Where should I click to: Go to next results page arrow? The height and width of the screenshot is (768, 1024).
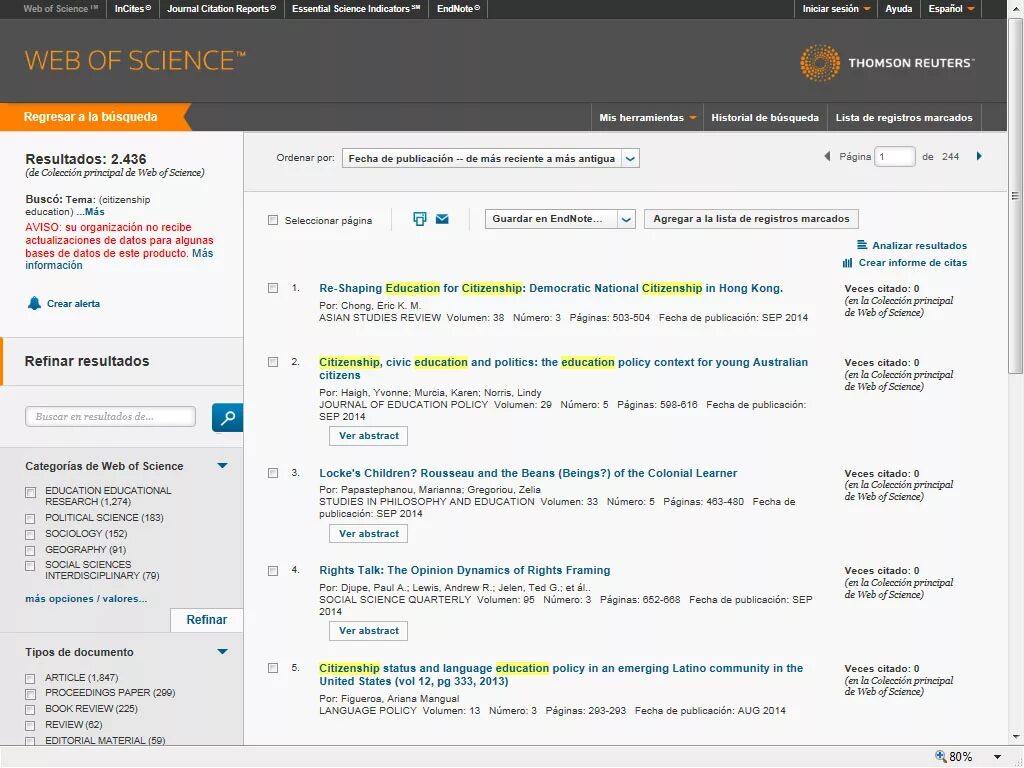[x=979, y=156]
